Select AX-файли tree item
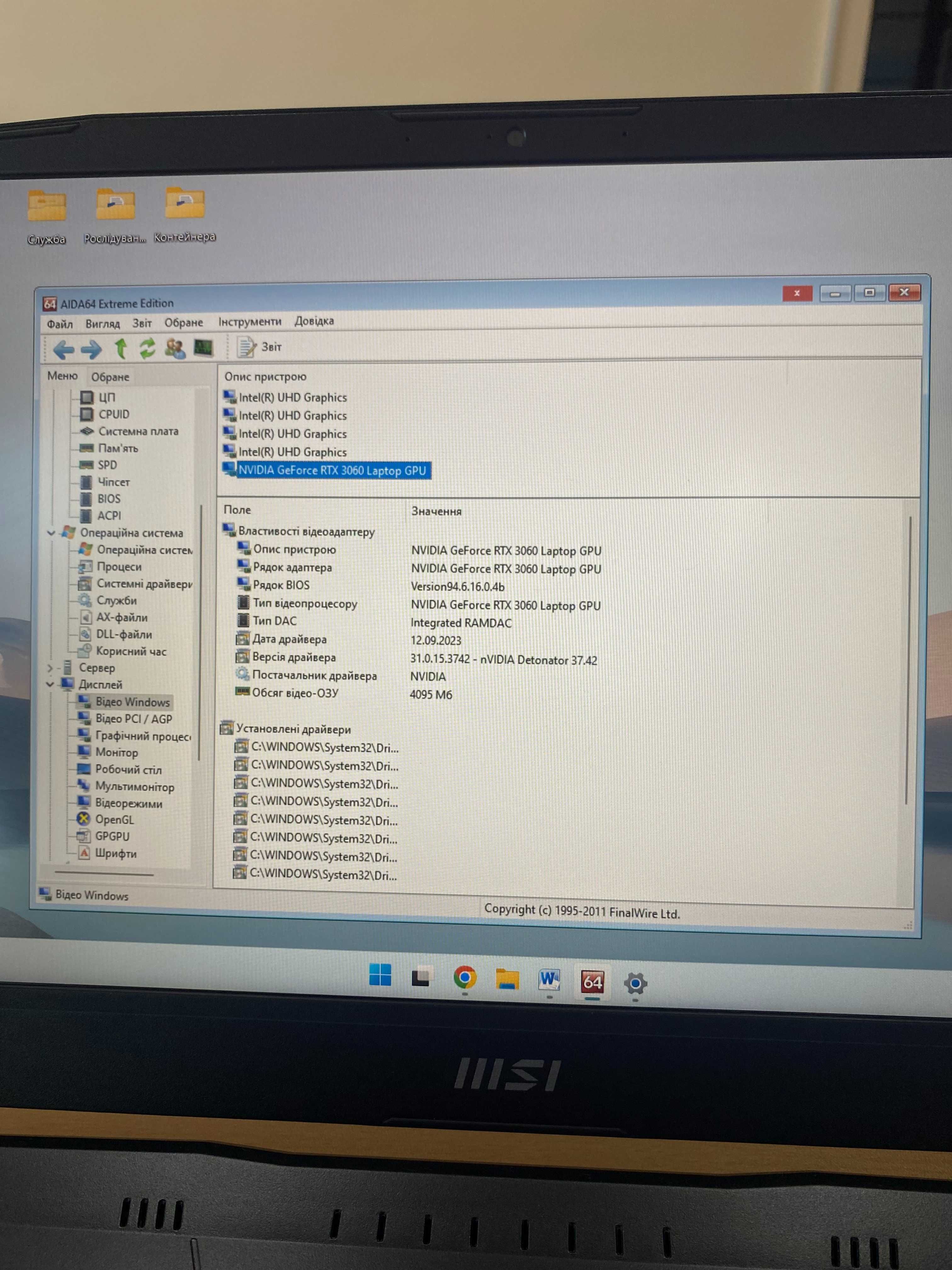This screenshot has height=1270, width=952. pos(113,618)
